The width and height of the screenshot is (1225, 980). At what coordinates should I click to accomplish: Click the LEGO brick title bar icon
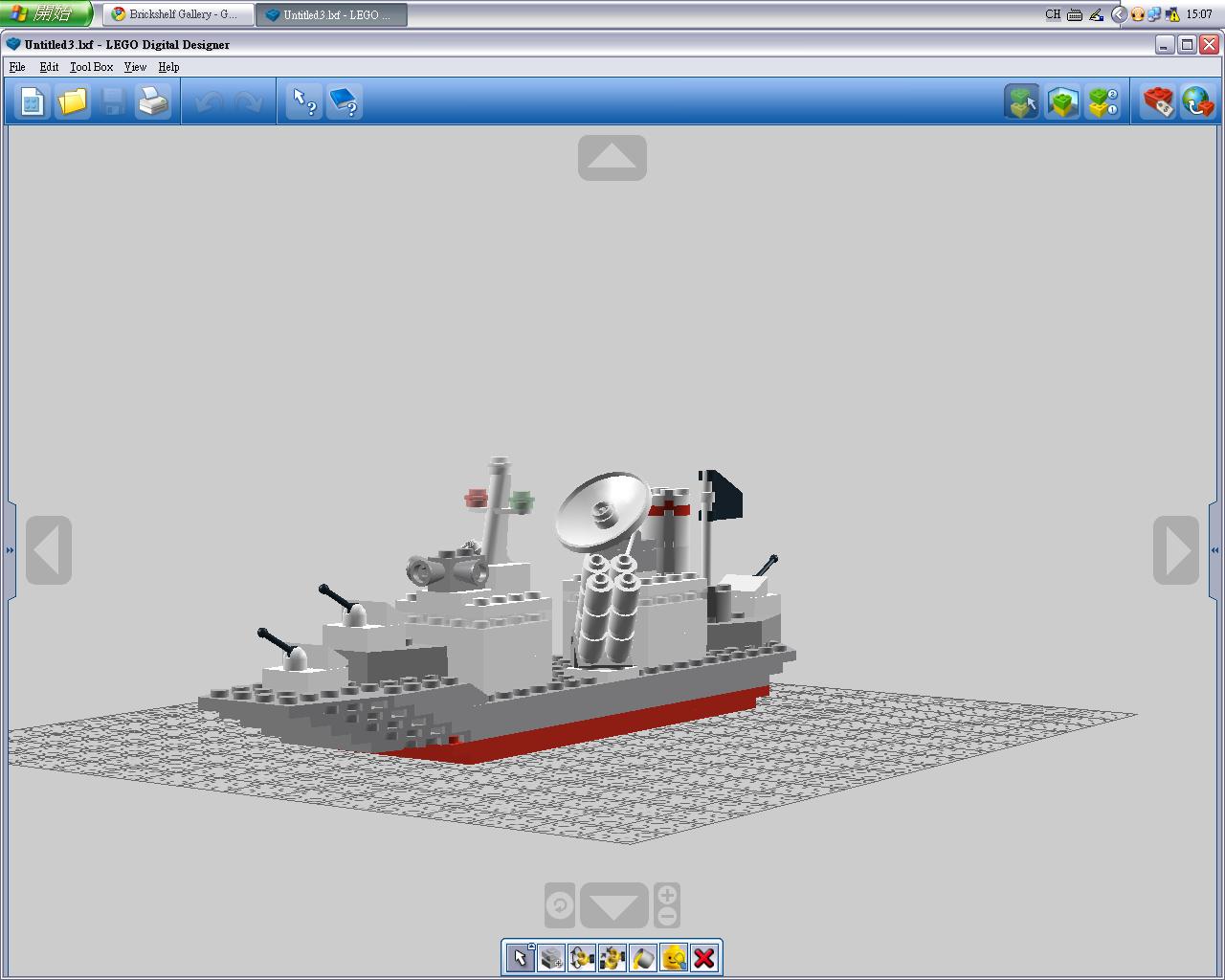click(13, 44)
